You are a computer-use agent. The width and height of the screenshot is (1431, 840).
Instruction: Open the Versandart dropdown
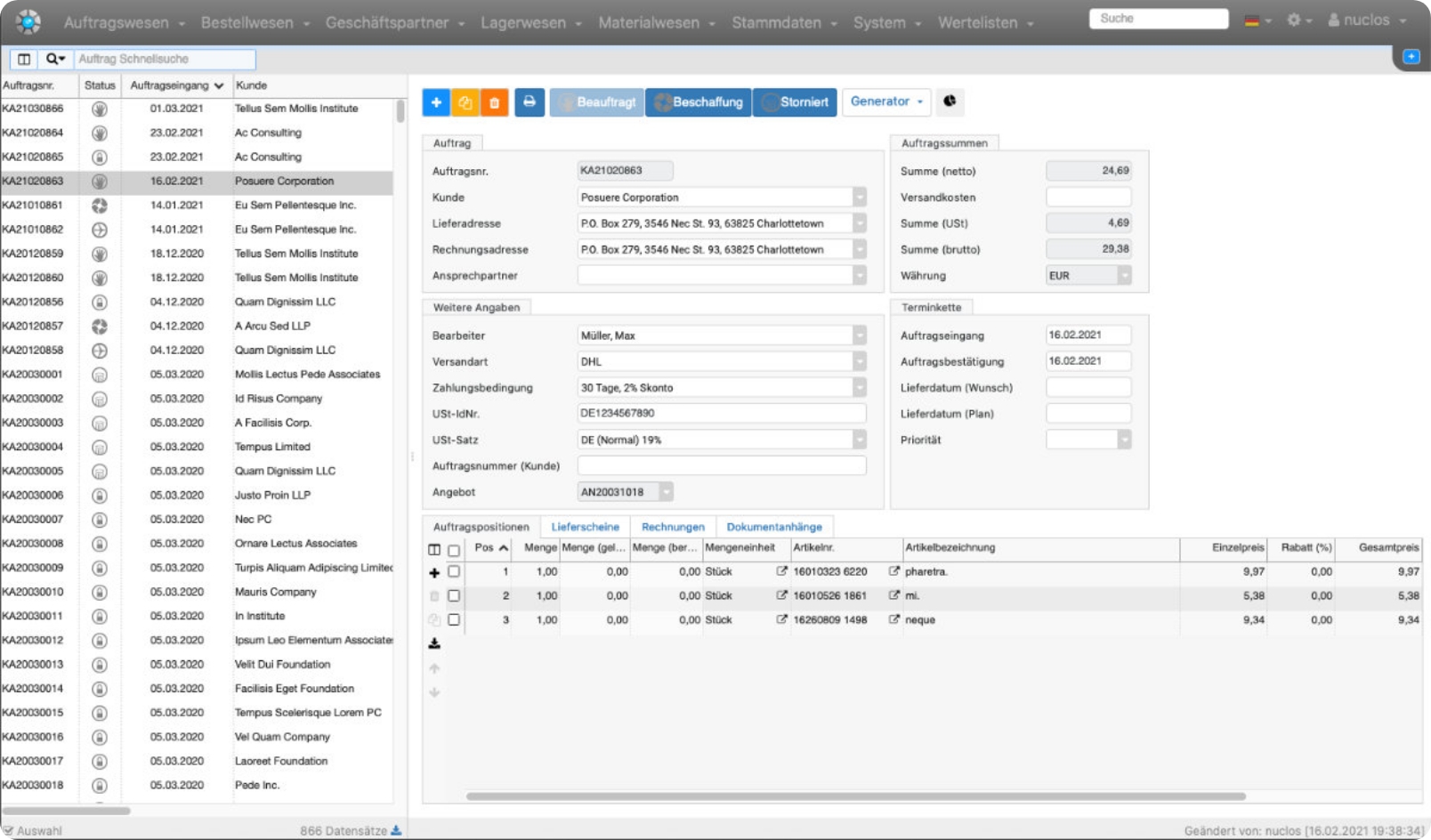860,361
